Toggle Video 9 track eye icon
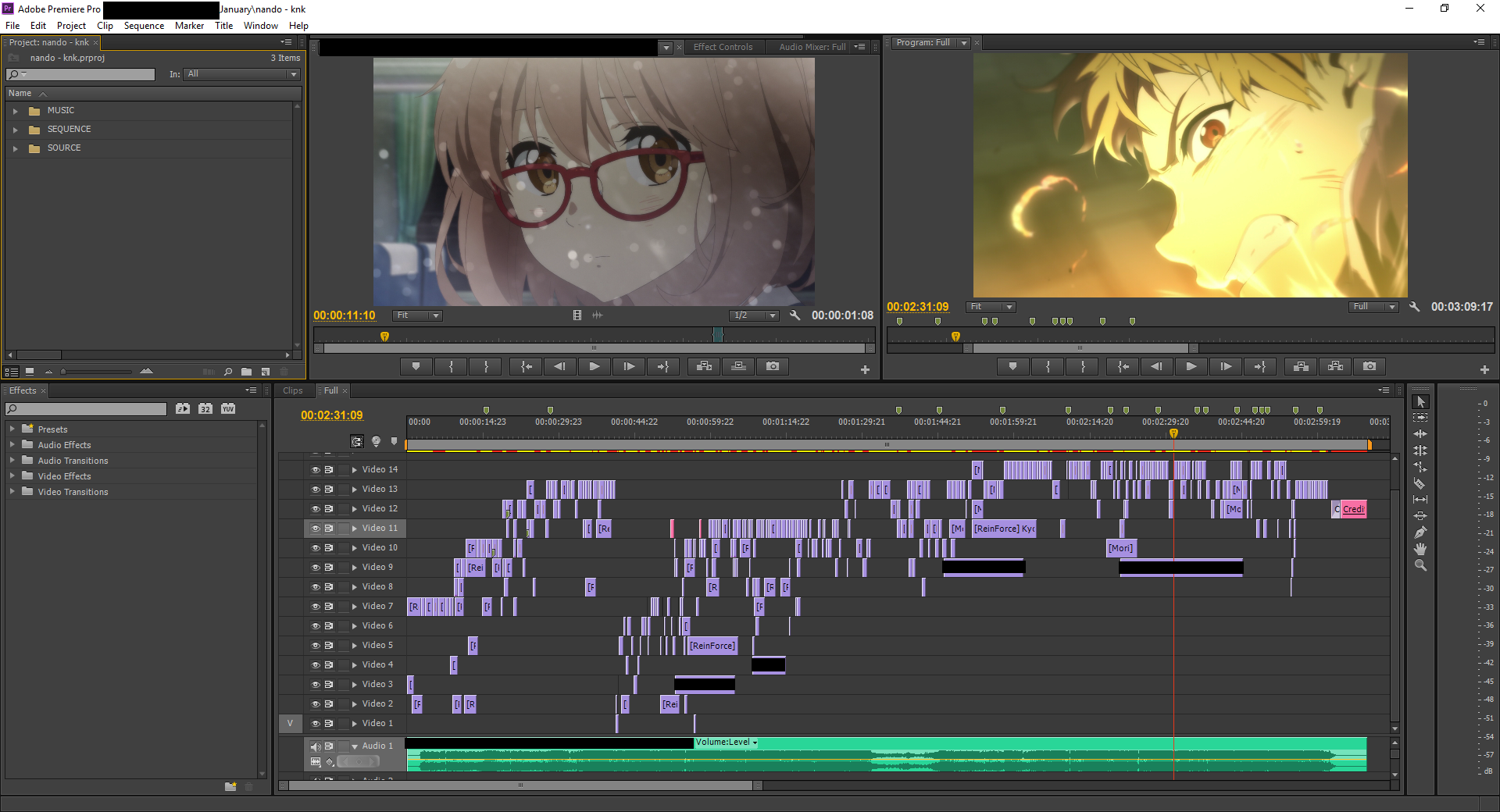Viewport: 1500px width, 812px height. [316, 568]
